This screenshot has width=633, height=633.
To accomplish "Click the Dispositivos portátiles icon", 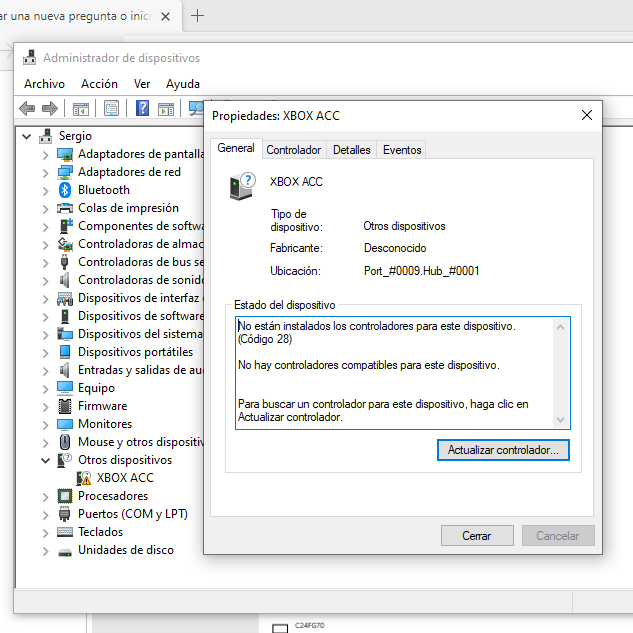I will tap(65, 352).
